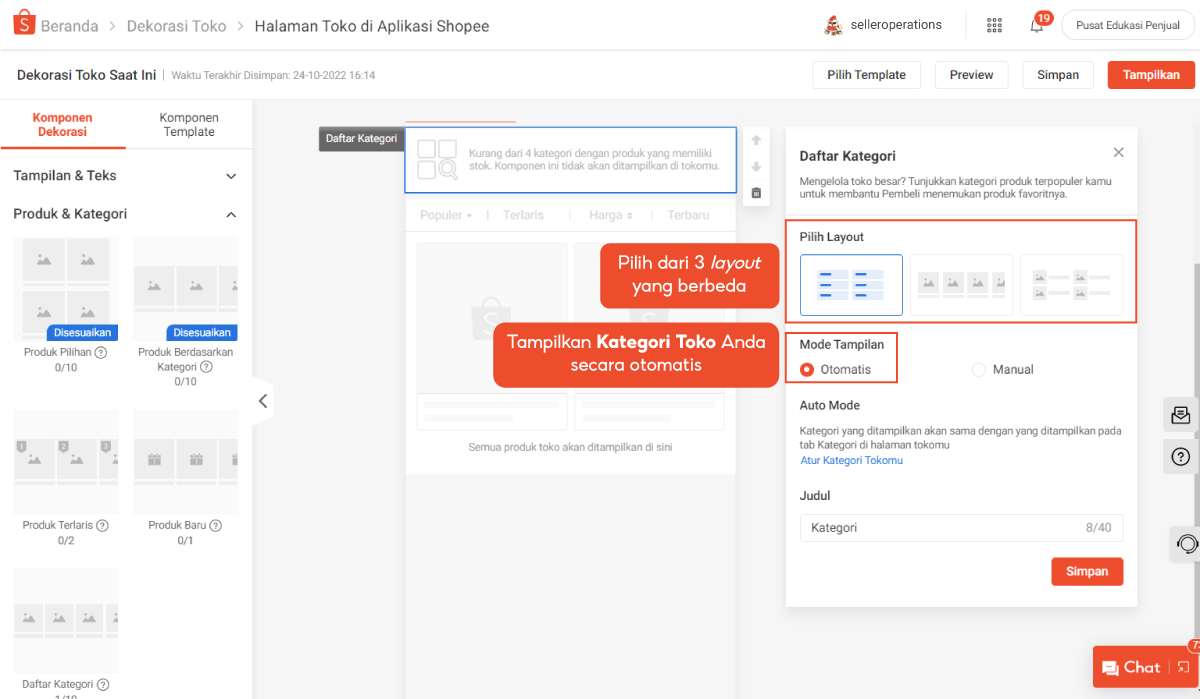Open the apps grid menu icon
The image size is (1200, 699).
pos(994,25)
